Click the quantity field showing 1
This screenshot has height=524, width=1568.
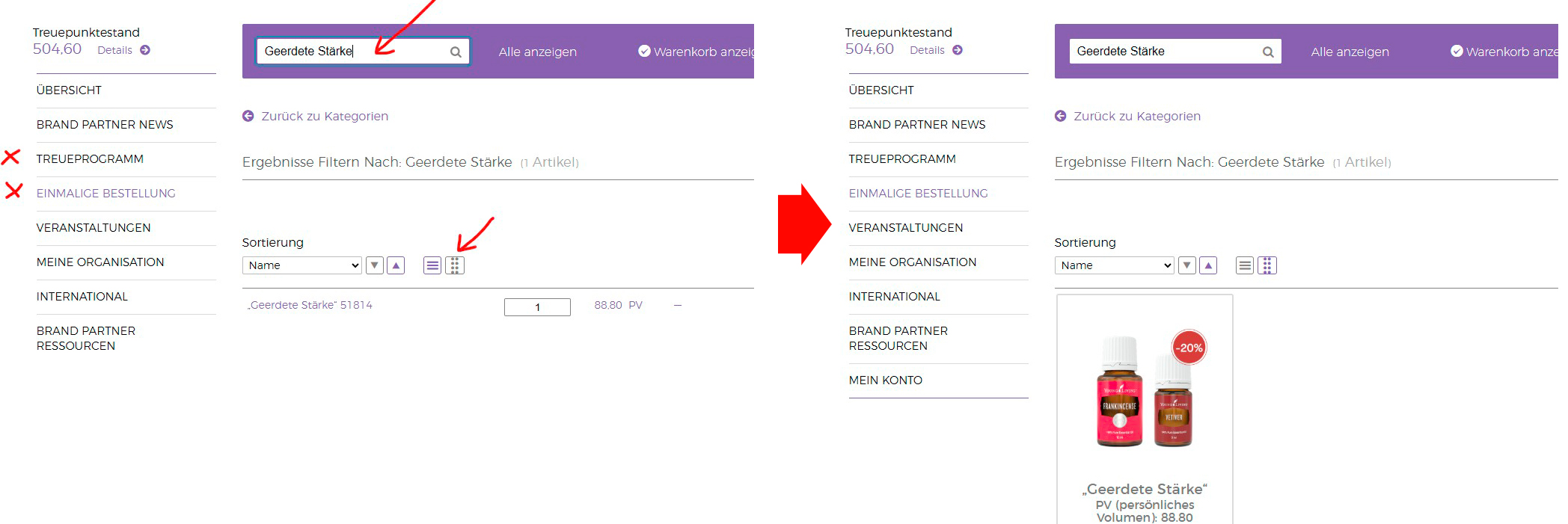(537, 307)
